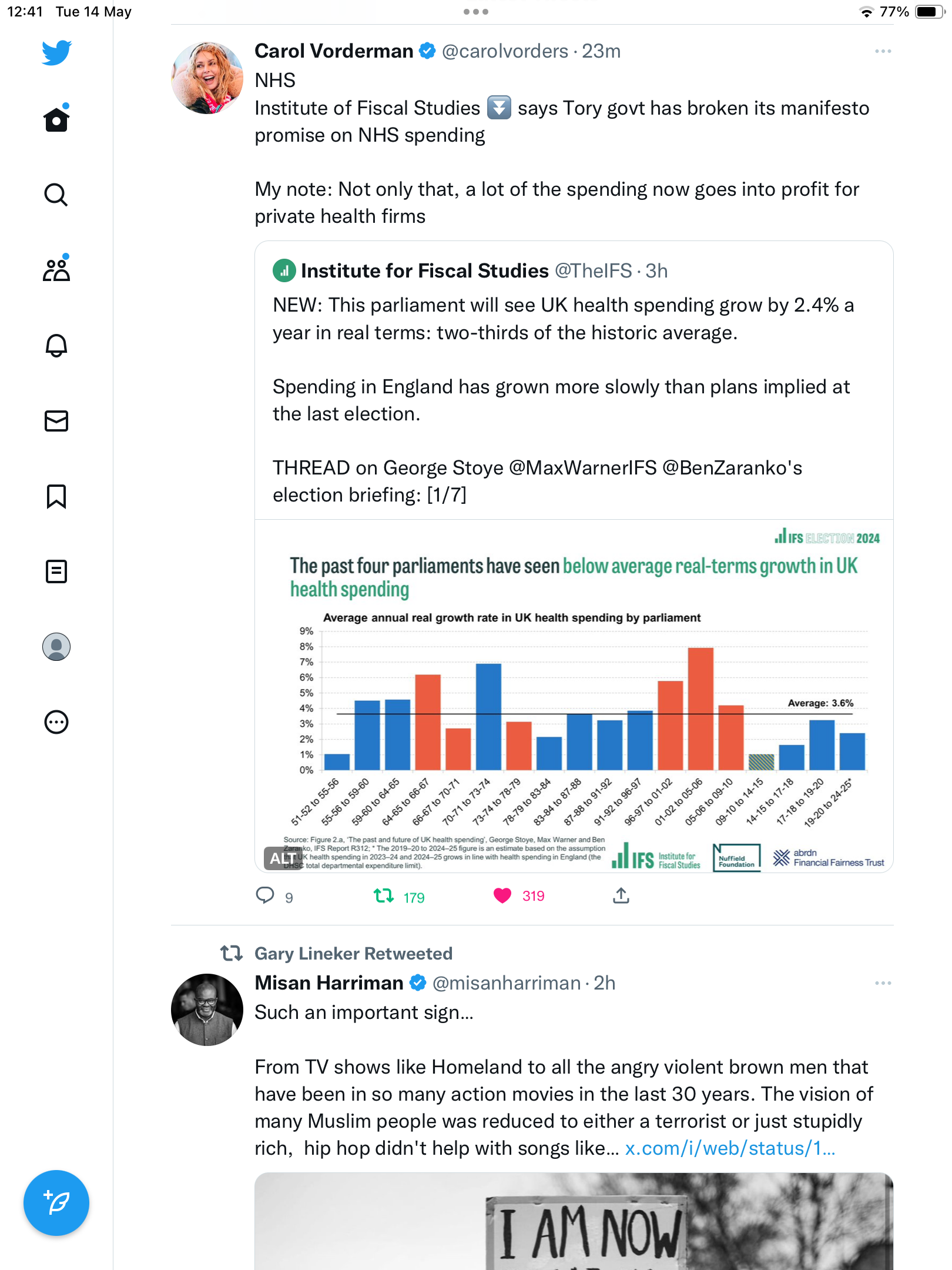Tap the IFS green avatar in quoted tweet
The image size is (952, 1270).
click(x=284, y=270)
